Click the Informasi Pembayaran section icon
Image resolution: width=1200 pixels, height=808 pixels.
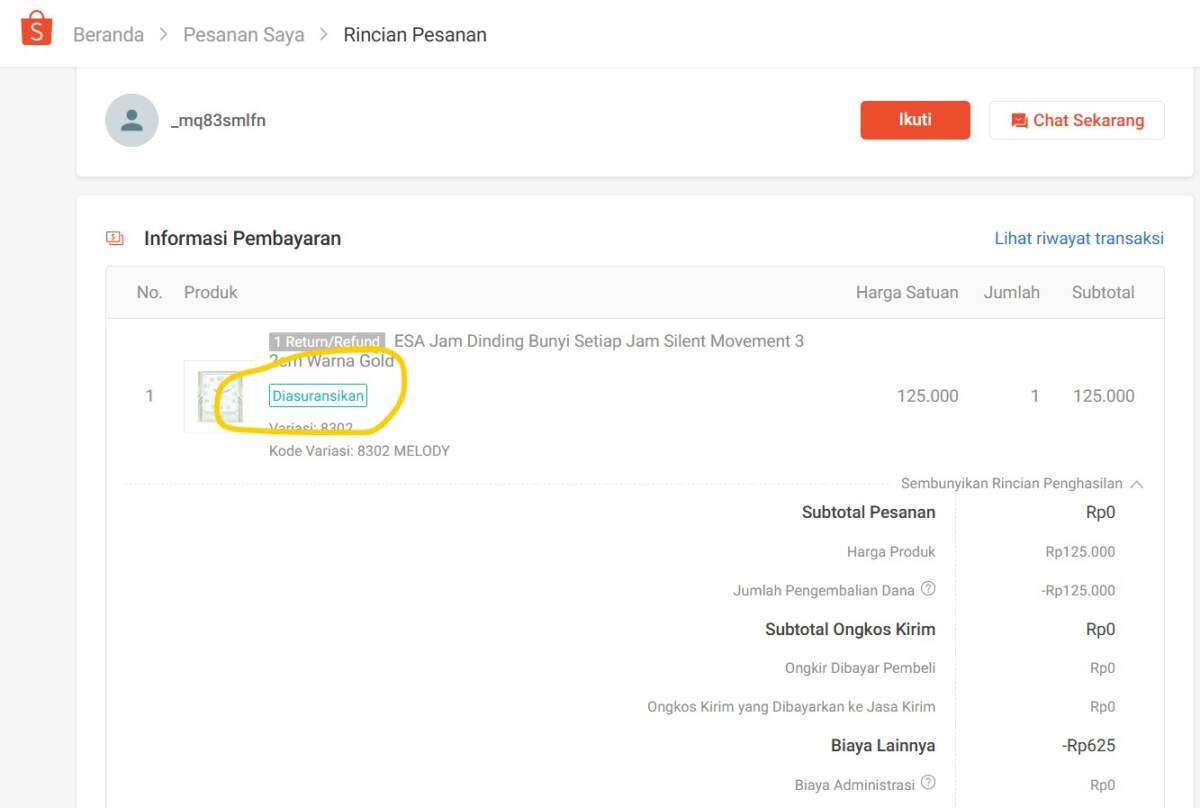[x=115, y=238]
